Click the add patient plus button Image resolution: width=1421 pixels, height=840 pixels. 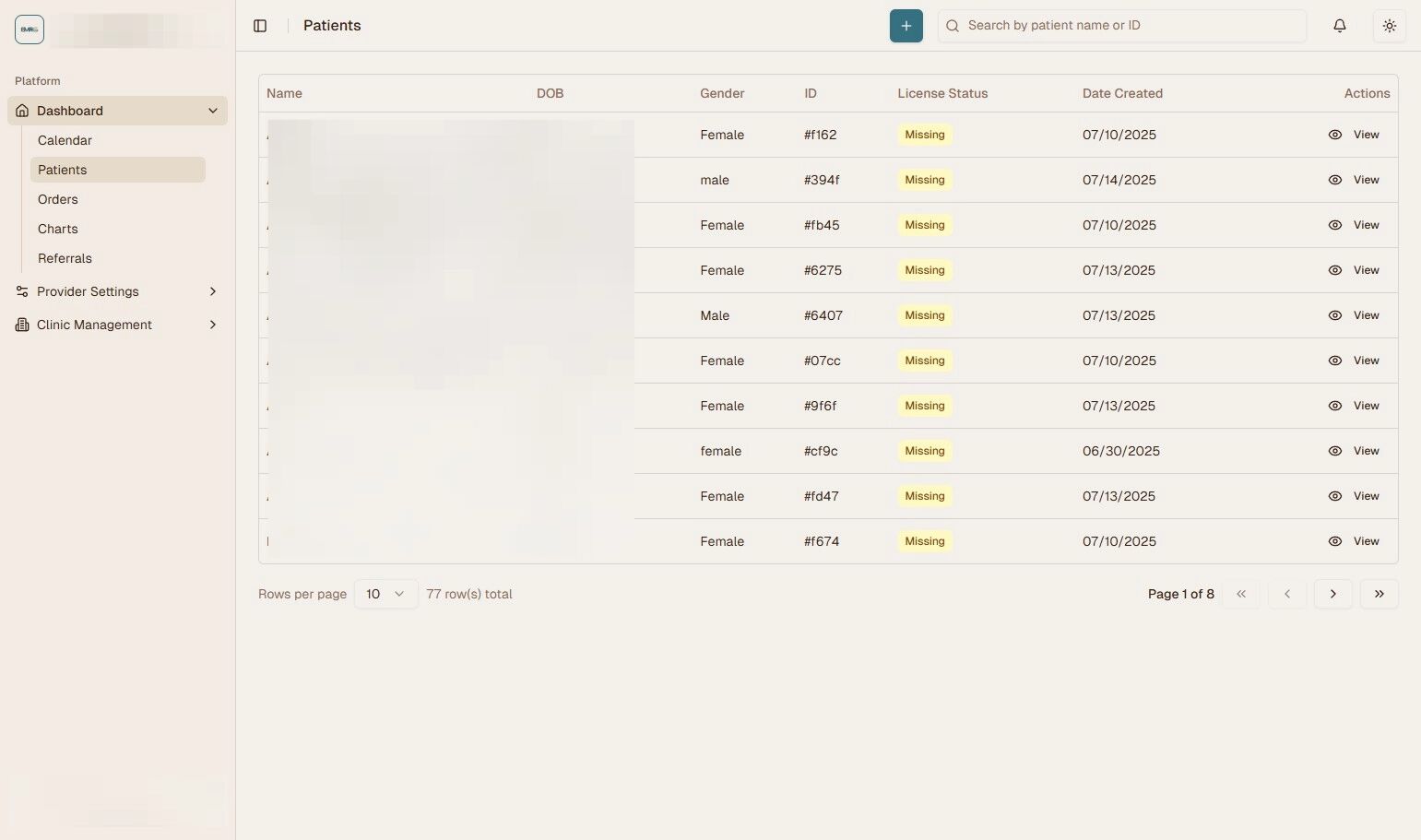[906, 26]
